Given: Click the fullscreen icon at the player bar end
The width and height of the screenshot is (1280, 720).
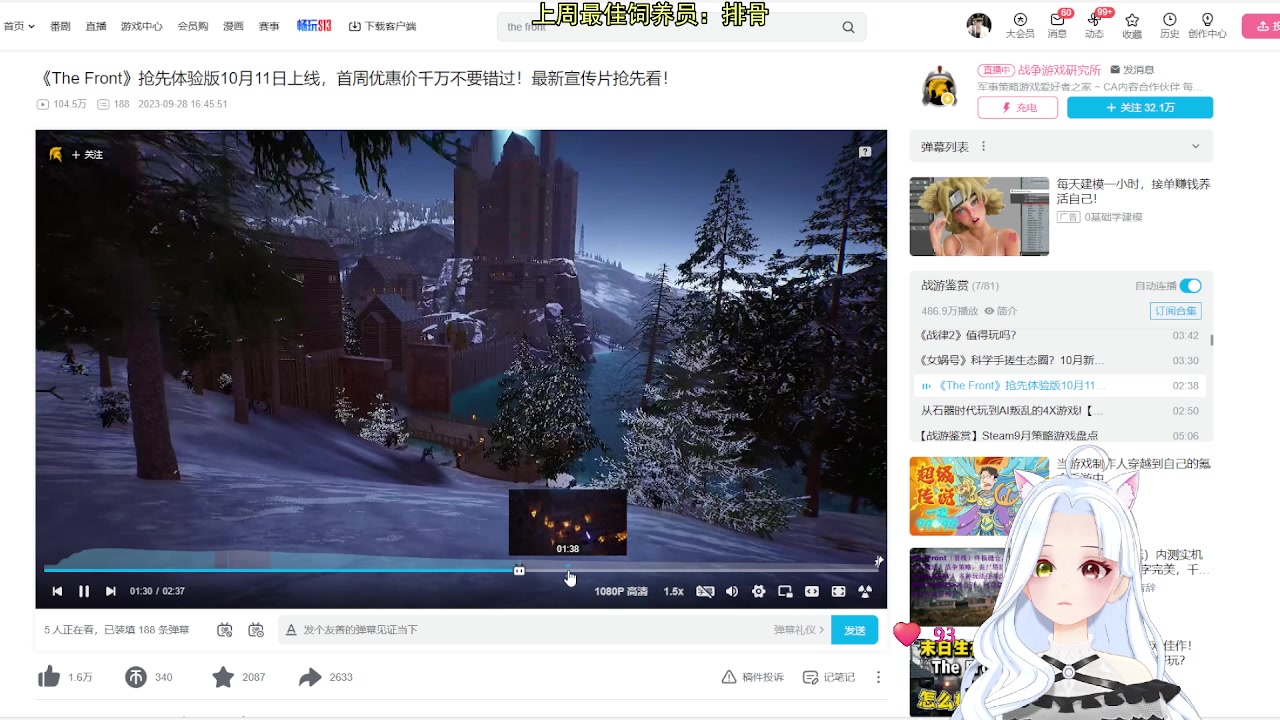Looking at the screenshot, I should [x=866, y=591].
